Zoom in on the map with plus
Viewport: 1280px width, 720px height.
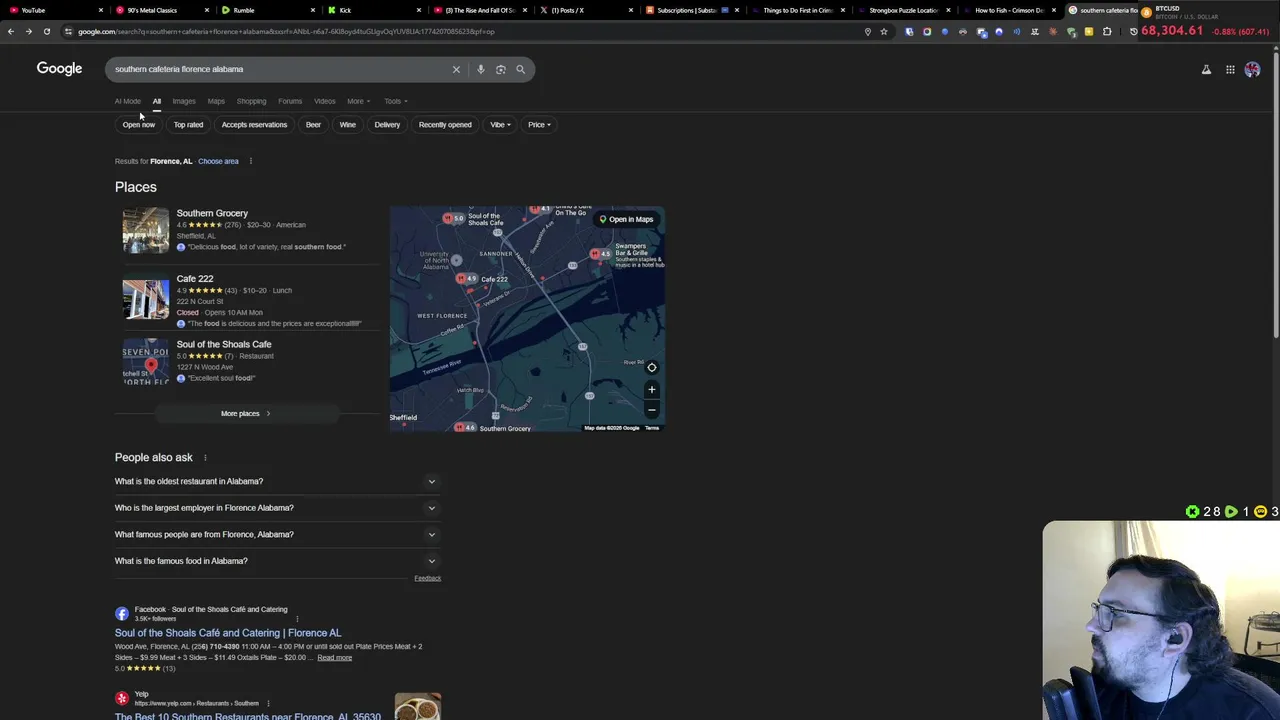pos(651,389)
